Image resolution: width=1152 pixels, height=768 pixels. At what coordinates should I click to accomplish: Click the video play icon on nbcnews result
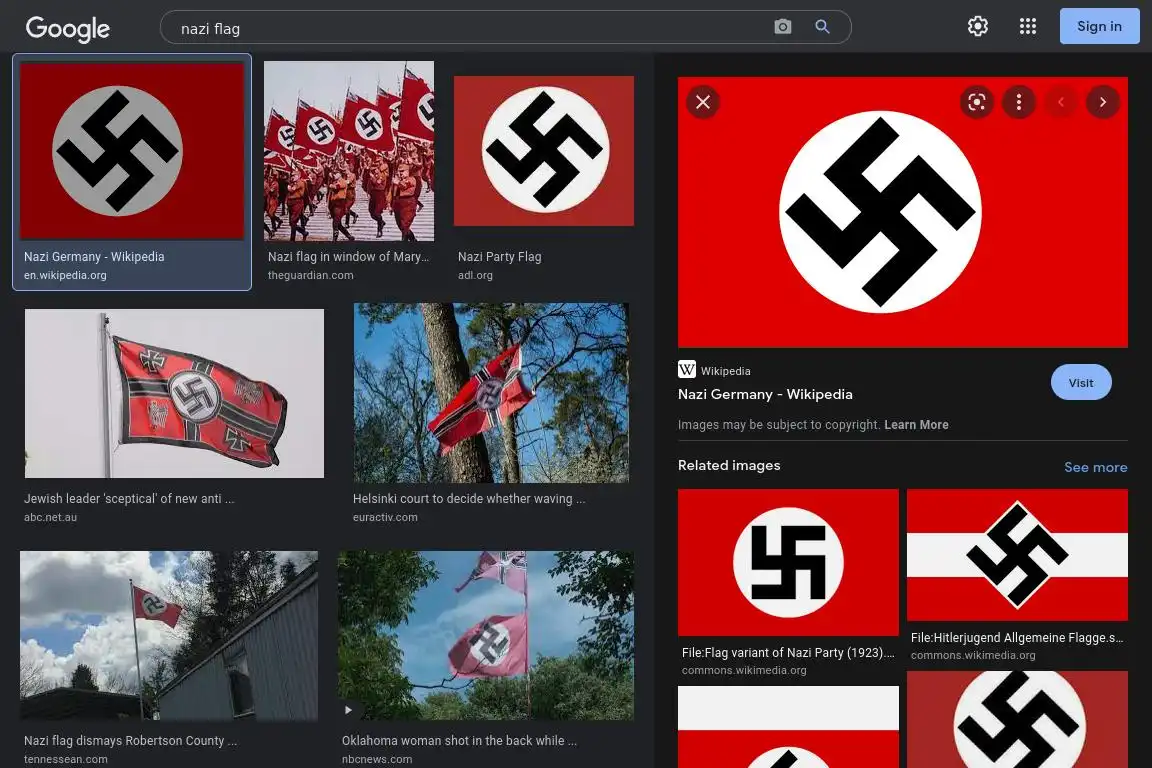click(x=348, y=710)
